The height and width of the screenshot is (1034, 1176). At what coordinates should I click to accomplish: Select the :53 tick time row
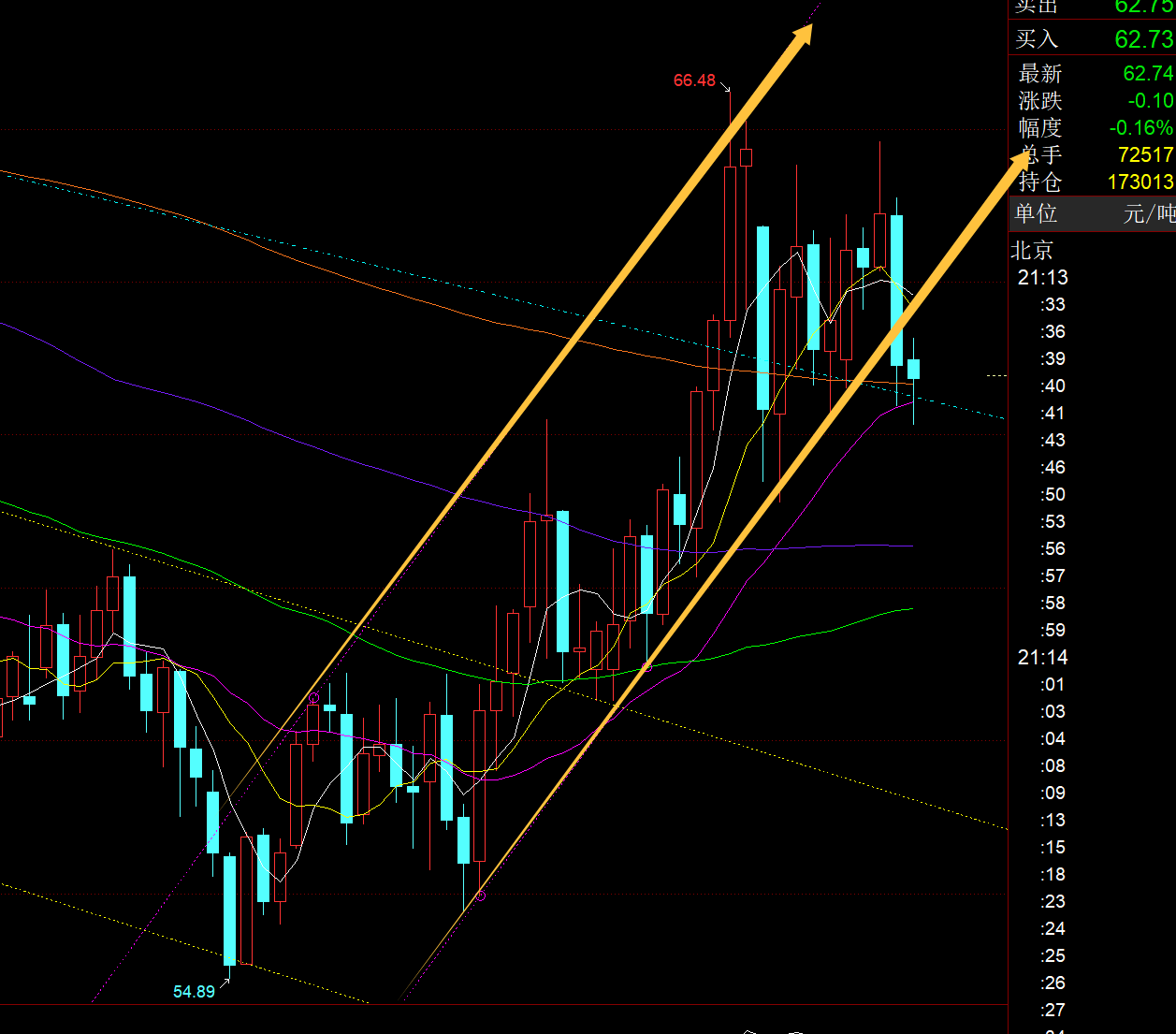[1053, 521]
